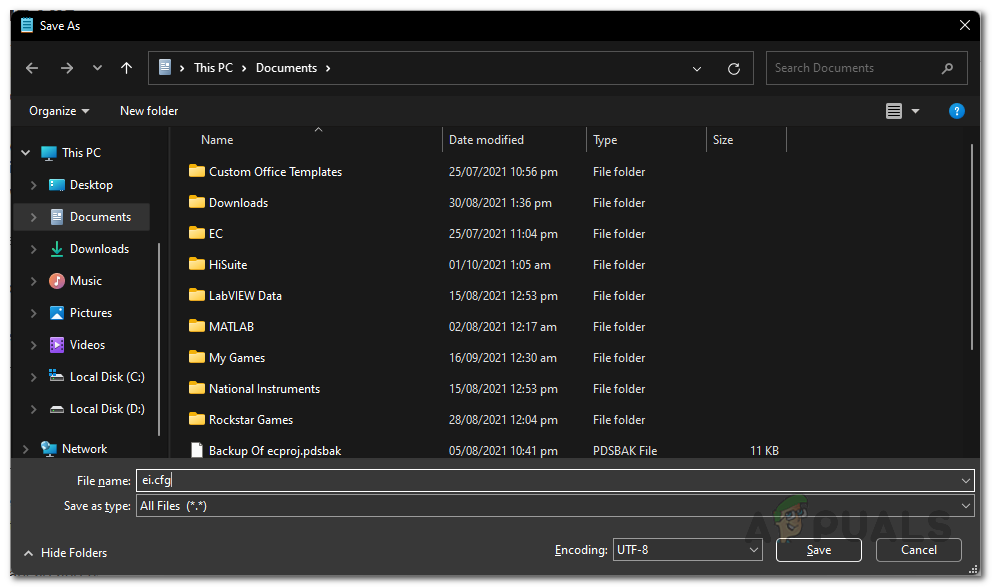Select Backup Of ecproj.pdsbak file
Screen dimensions: 992x587
(x=274, y=451)
